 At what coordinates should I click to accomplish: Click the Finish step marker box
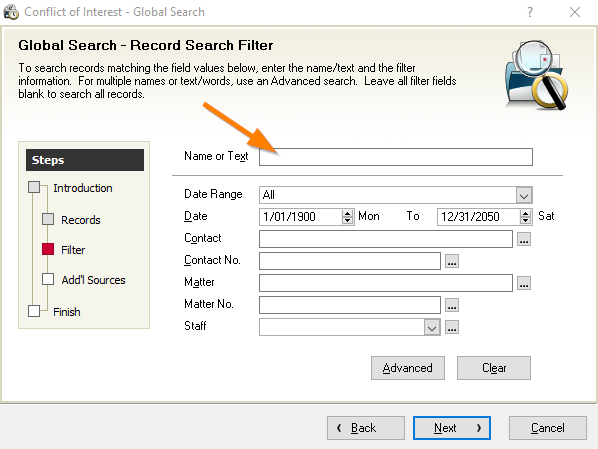click(34, 311)
